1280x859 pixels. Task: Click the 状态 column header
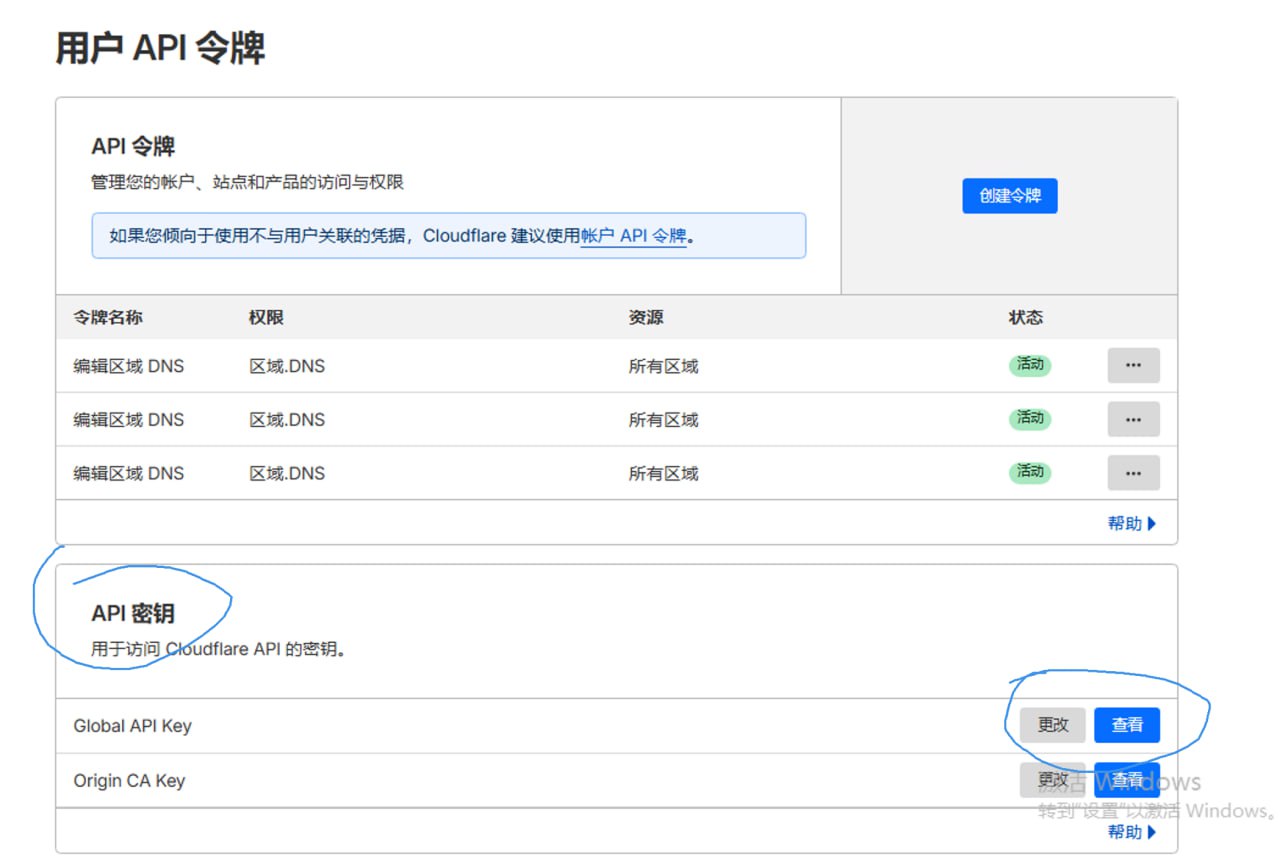pyautogui.click(x=1026, y=317)
